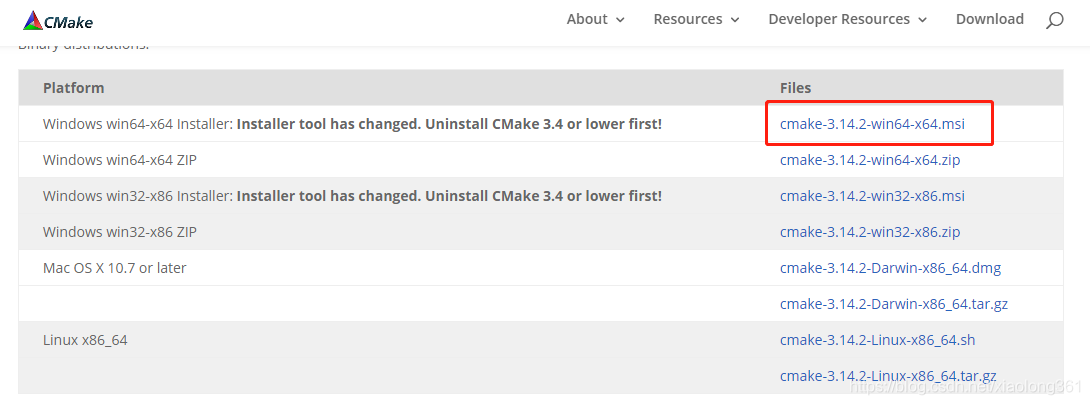Screen dimensions: 1090x405
Task: Expand the About menu chevron
Action: (x=620, y=21)
